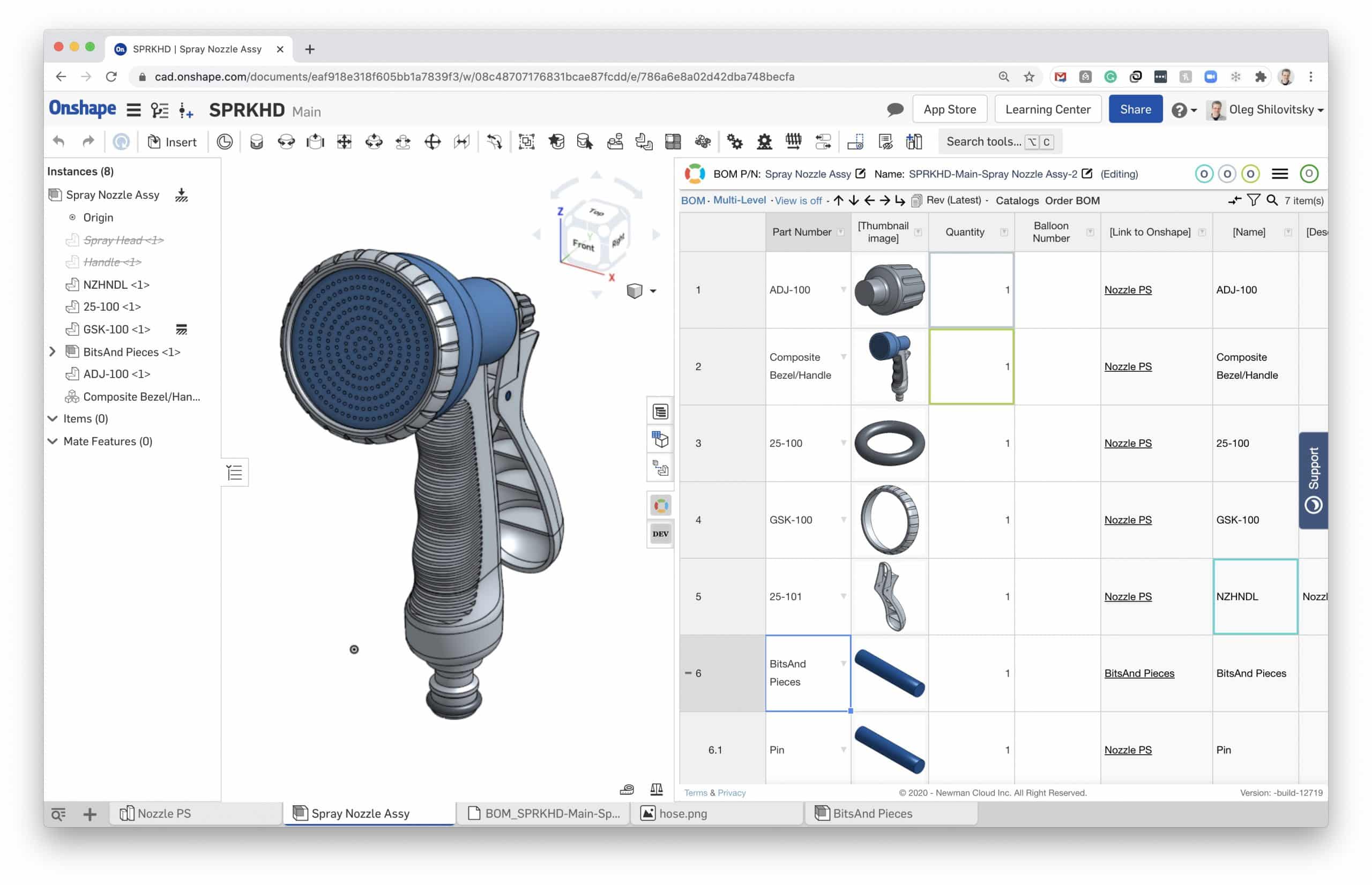Click the GSK-100 ring thumbnail image
Image resolution: width=1372 pixels, height=885 pixels.
889,520
